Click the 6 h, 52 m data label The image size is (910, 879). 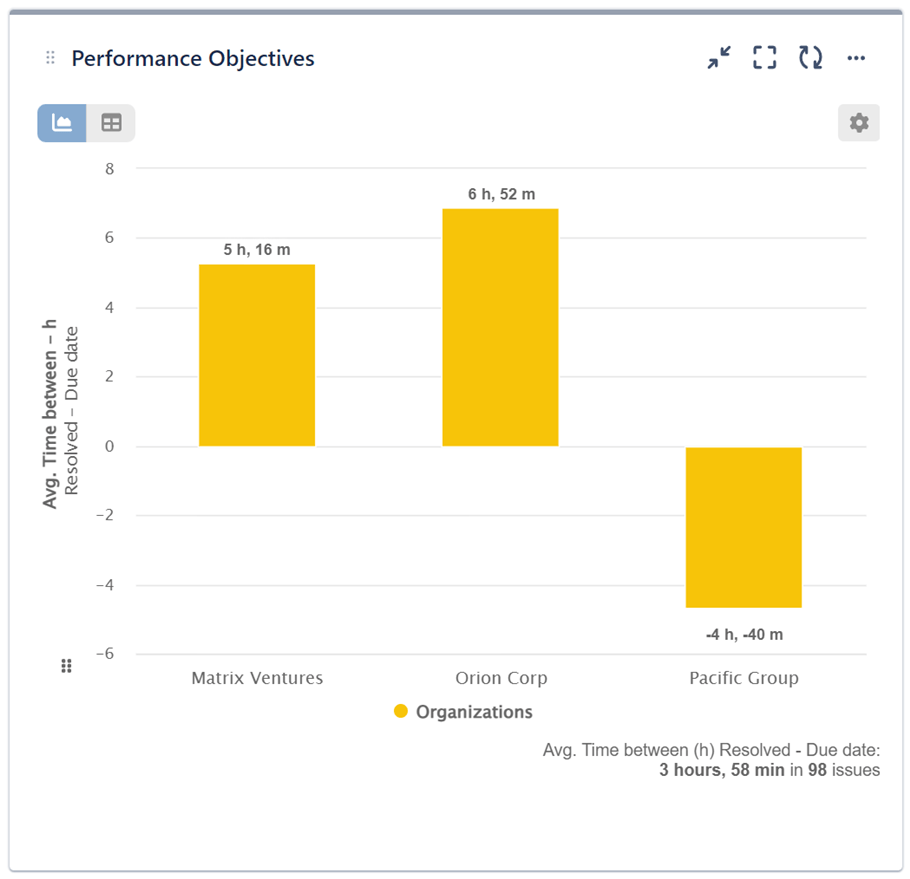click(500, 194)
